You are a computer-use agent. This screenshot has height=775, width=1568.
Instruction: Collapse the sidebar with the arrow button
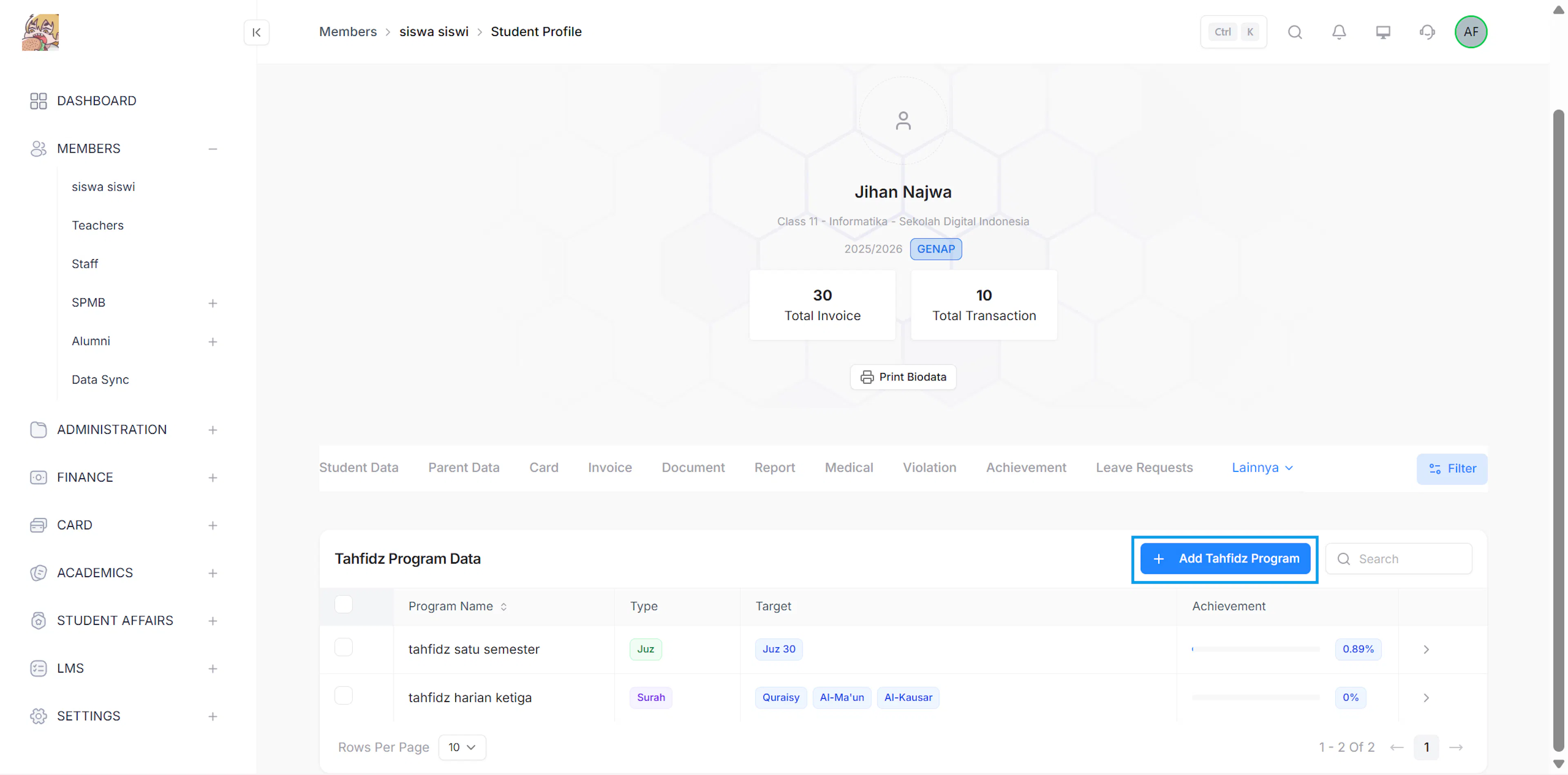coord(256,32)
